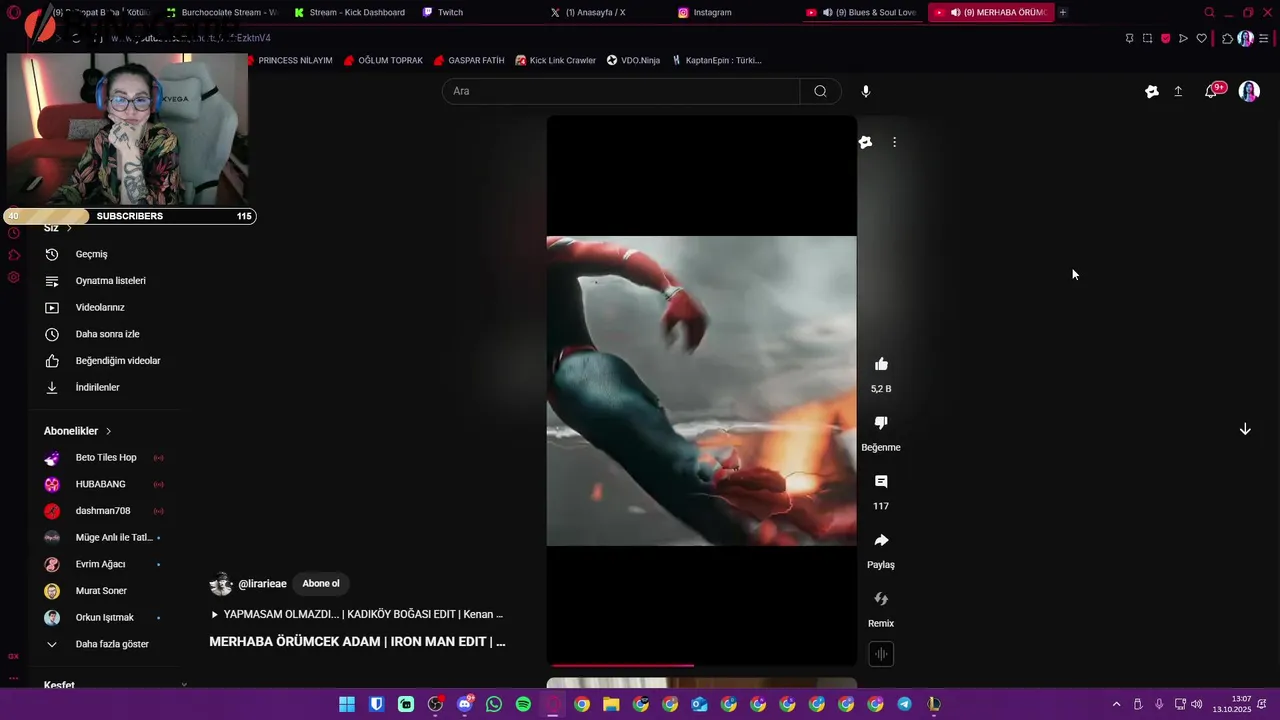This screenshot has width=1280, height=720.
Task: Open the KaptanEpin bookmark
Action: 717,60
